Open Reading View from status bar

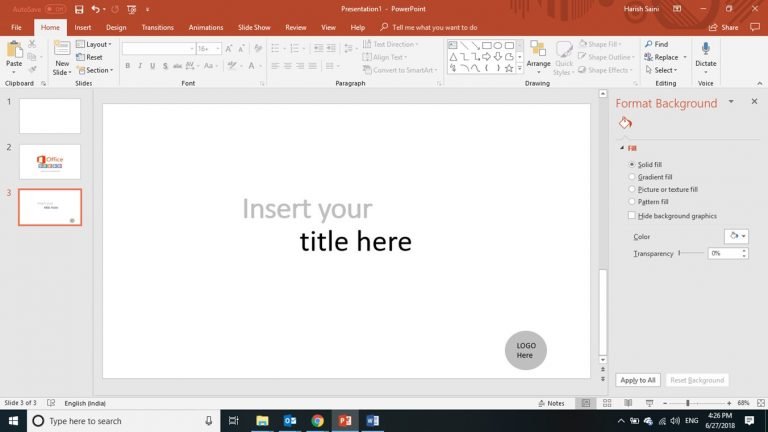coord(627,403)
